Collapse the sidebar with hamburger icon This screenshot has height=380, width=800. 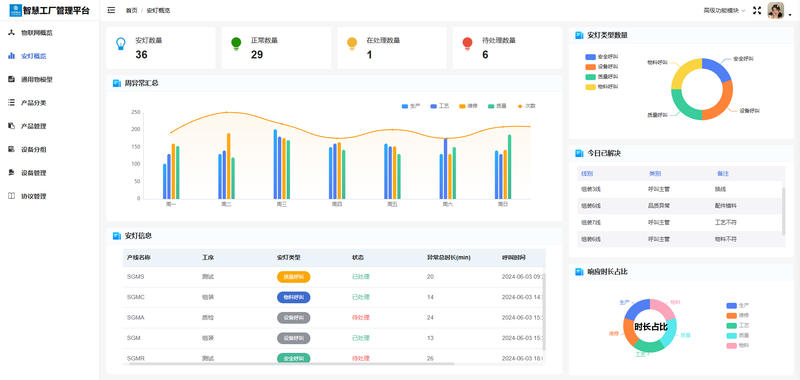(111, 10)
